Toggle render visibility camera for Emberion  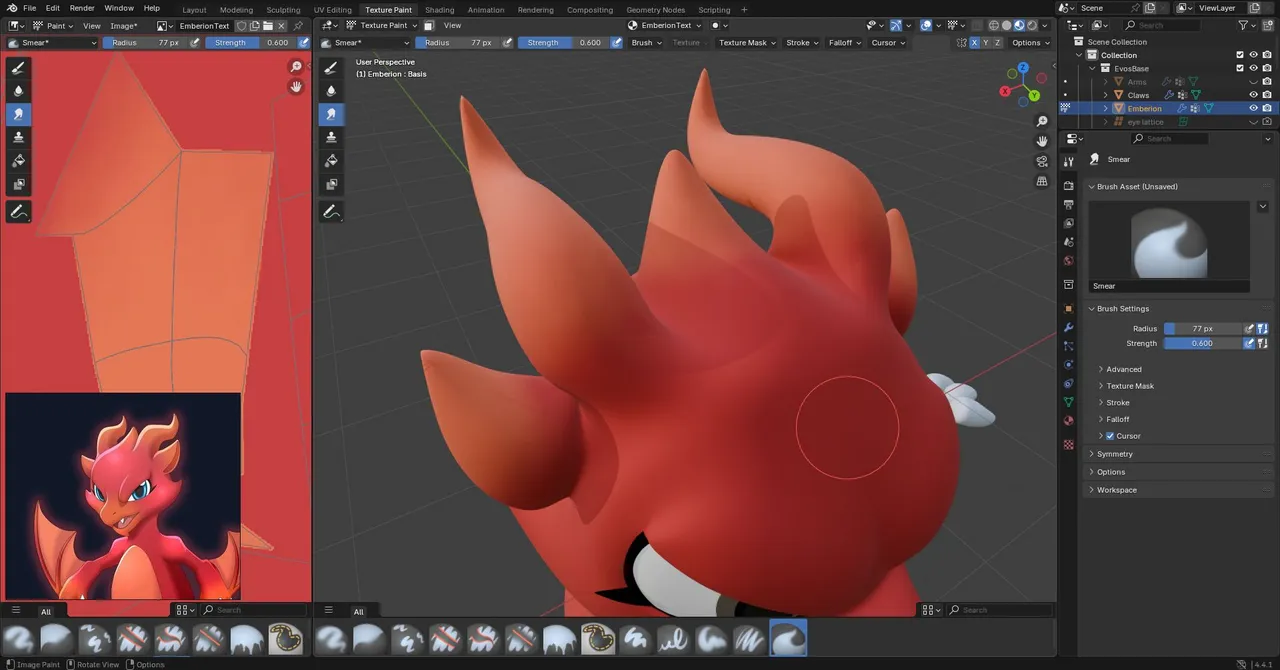(1267, 108)
